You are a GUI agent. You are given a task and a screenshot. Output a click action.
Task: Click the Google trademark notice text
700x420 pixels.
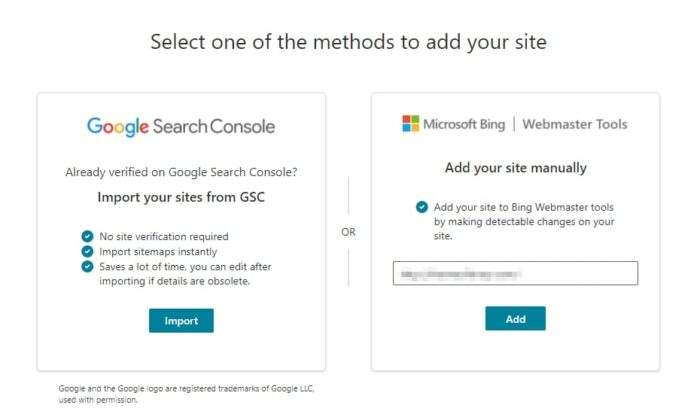pyautogui.click(x=186, y=394)
